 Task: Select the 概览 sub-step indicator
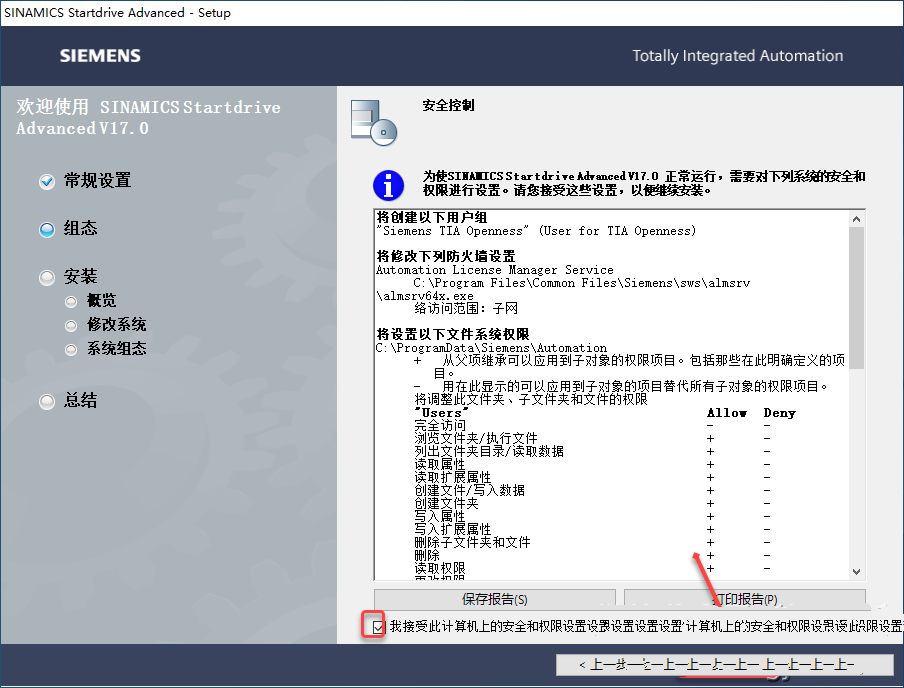pyautogui.click(x=71, y=301)
